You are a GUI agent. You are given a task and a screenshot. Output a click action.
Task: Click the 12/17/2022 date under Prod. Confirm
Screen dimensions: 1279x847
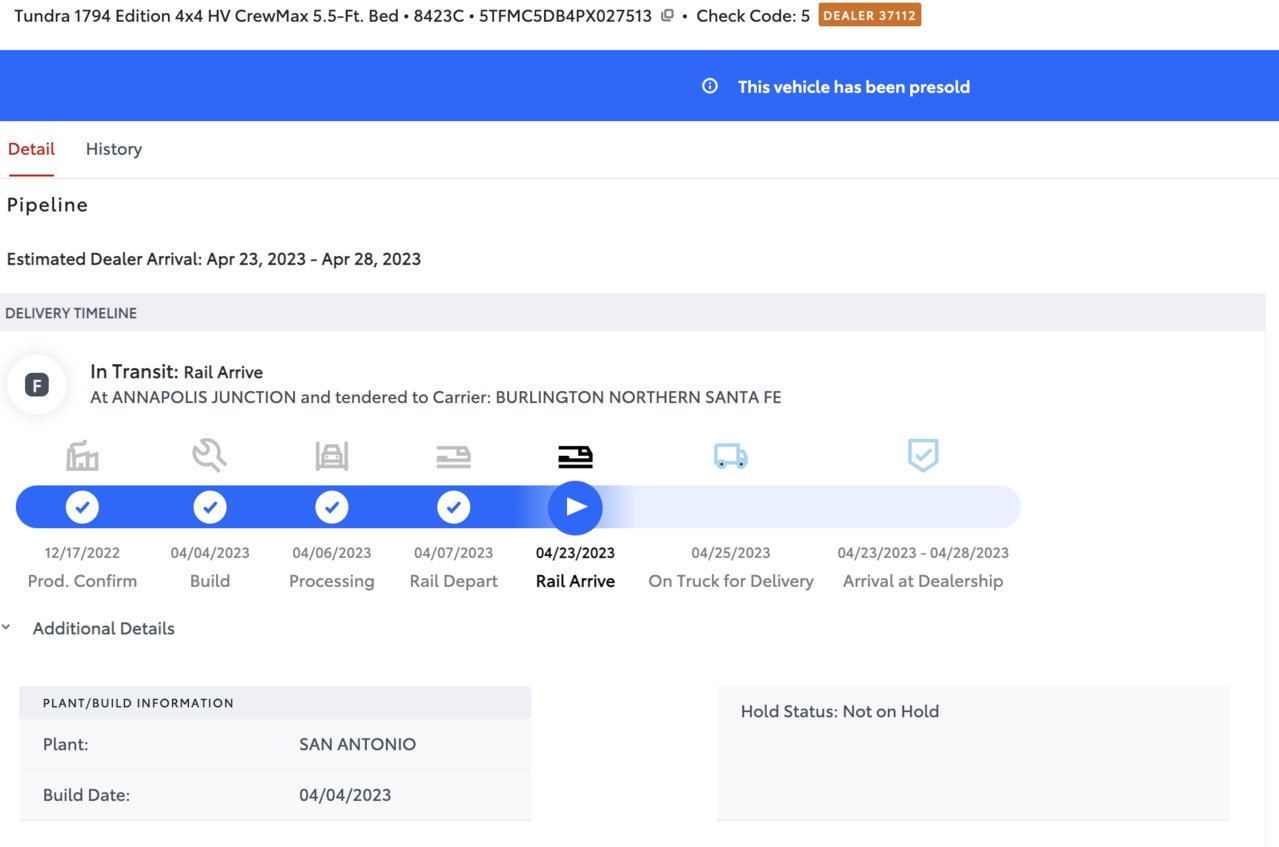tap(82, 553)
